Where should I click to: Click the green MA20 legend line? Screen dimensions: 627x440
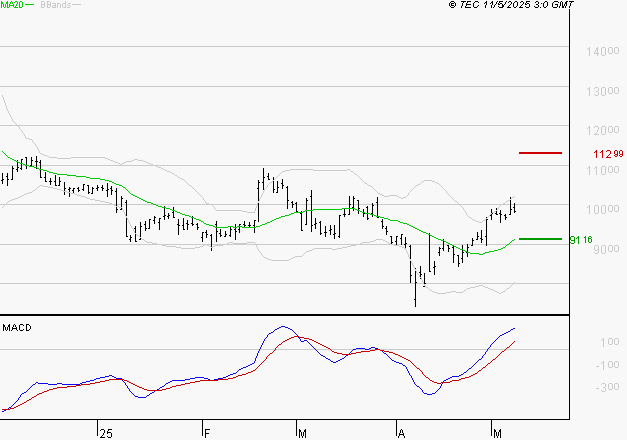pos(29,5)
